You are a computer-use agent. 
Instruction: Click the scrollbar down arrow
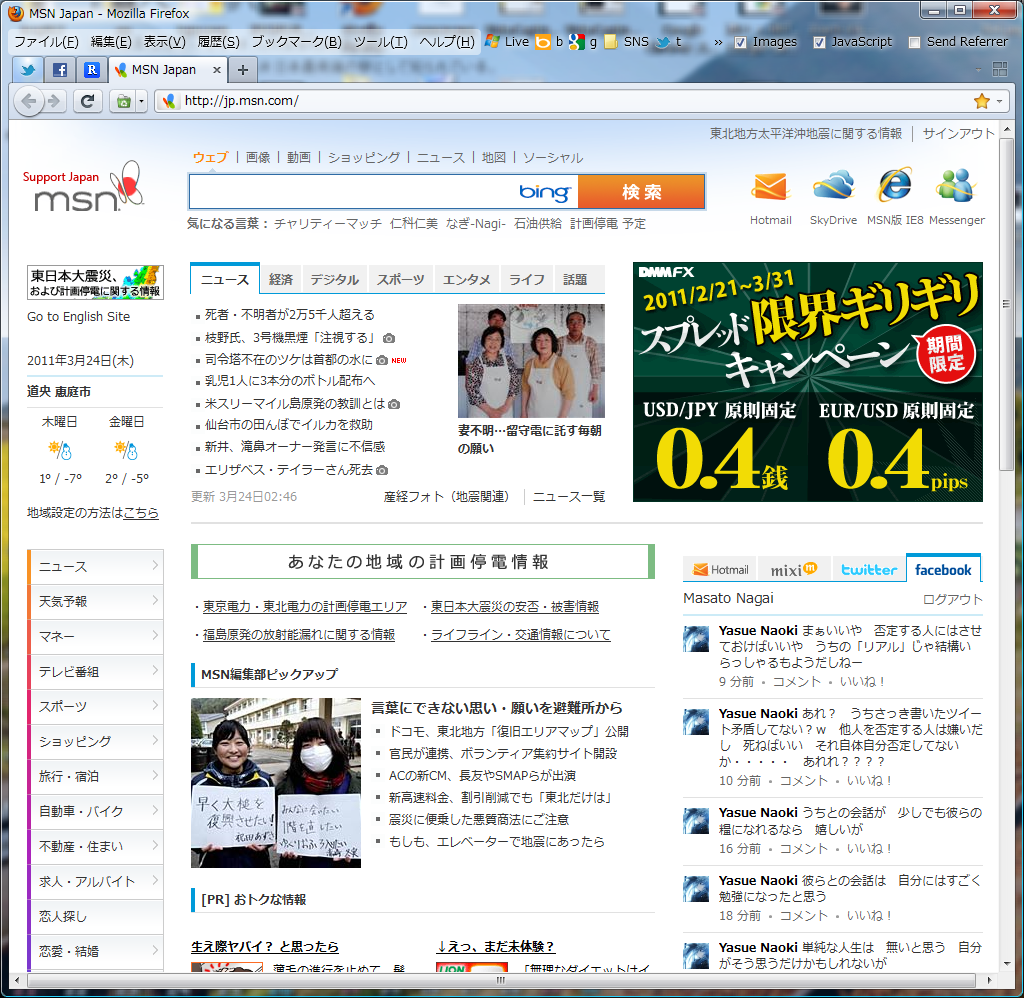coord(1006,964)
